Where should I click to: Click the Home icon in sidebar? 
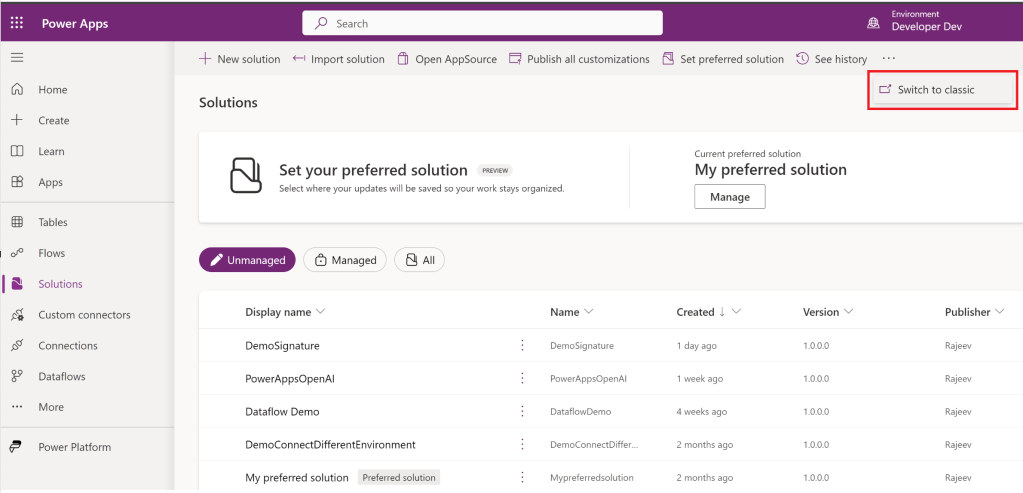coord(17,89)
